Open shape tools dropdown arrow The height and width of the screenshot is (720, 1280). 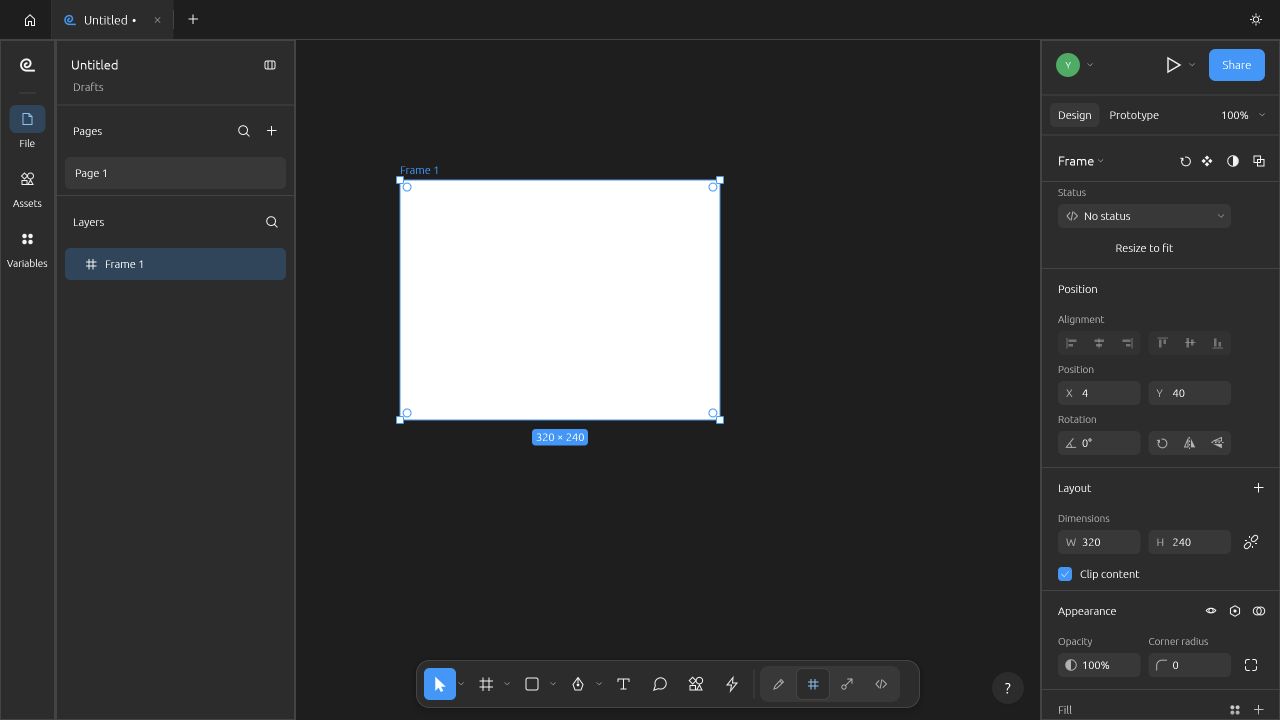553,684
